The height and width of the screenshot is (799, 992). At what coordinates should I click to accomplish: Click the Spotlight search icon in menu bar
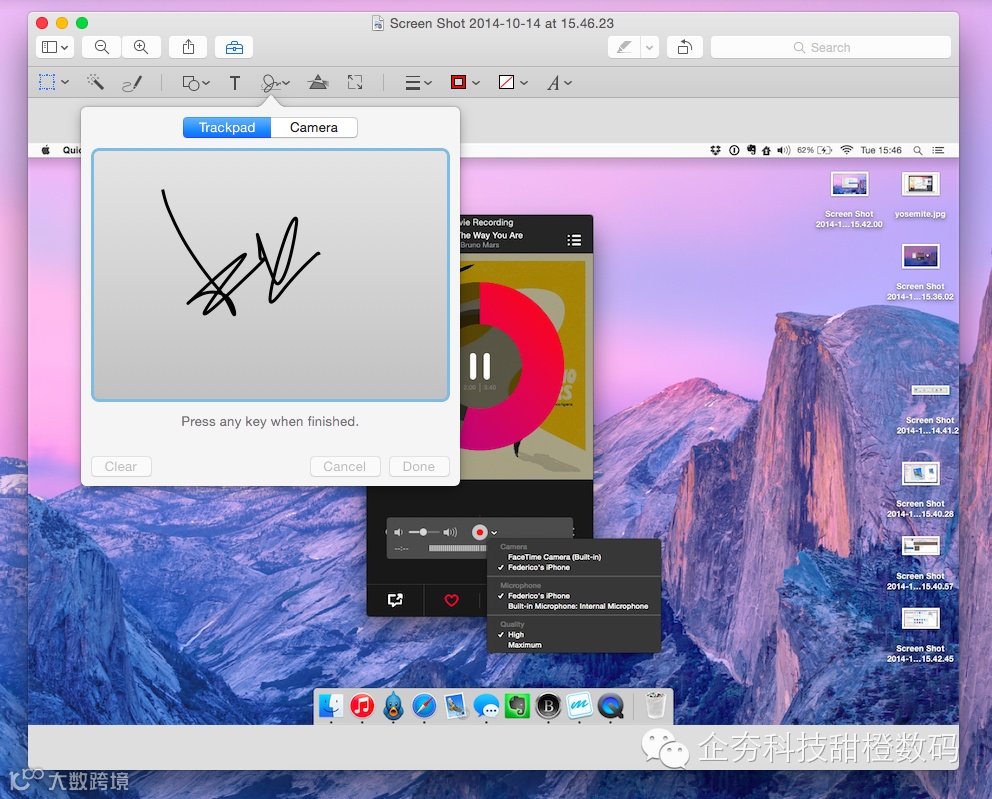coord(917,150)
